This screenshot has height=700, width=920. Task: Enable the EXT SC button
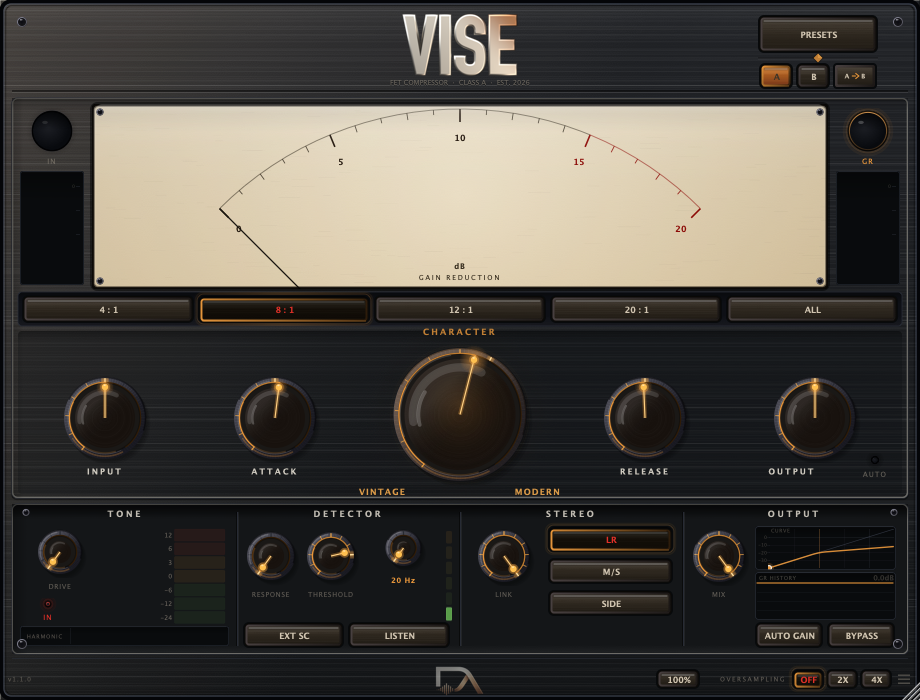(x=294, y=635)
